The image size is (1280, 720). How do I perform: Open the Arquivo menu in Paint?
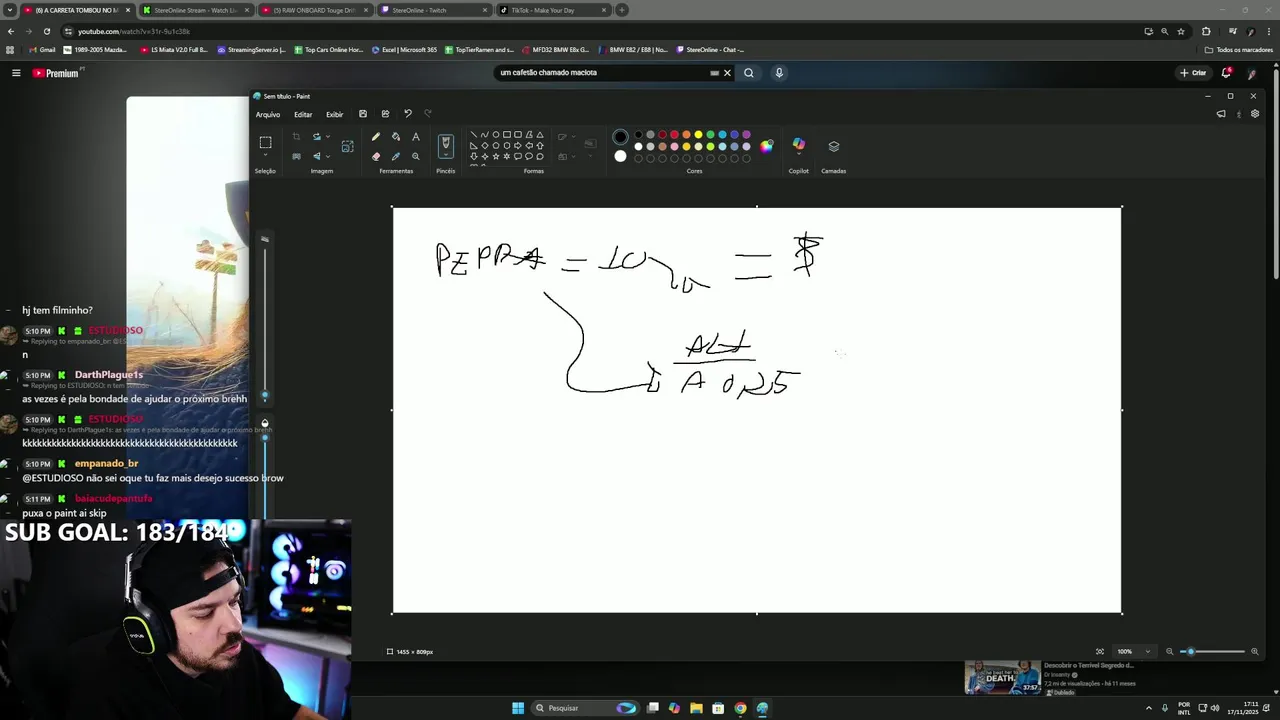point(268,114)
